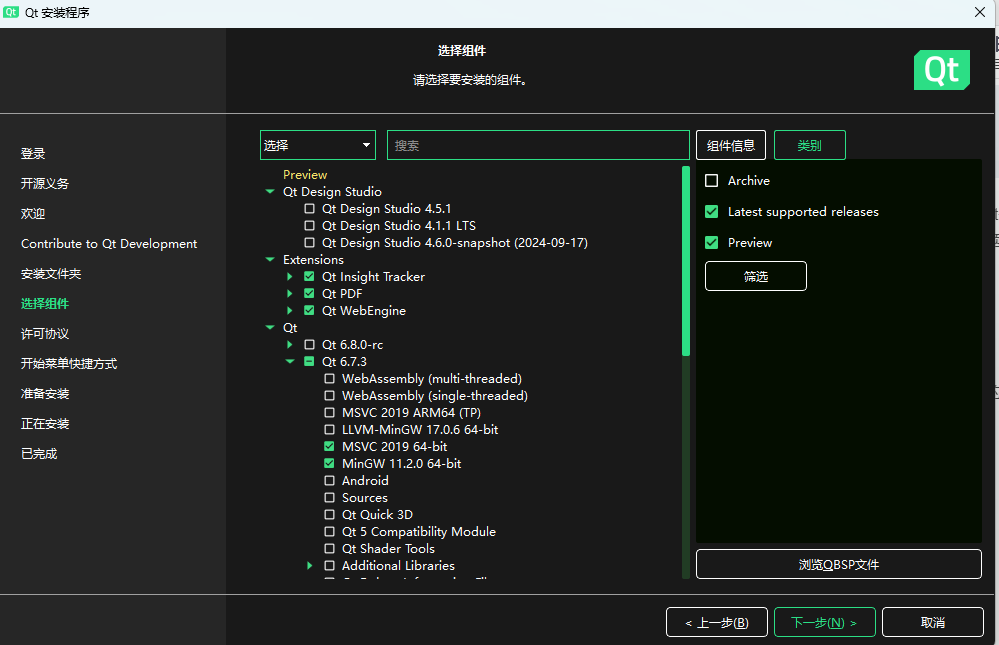Check Additional Libraries
The height and width of the screenshot is (645, 999).
pyautogui.click(x=329, y=565)
